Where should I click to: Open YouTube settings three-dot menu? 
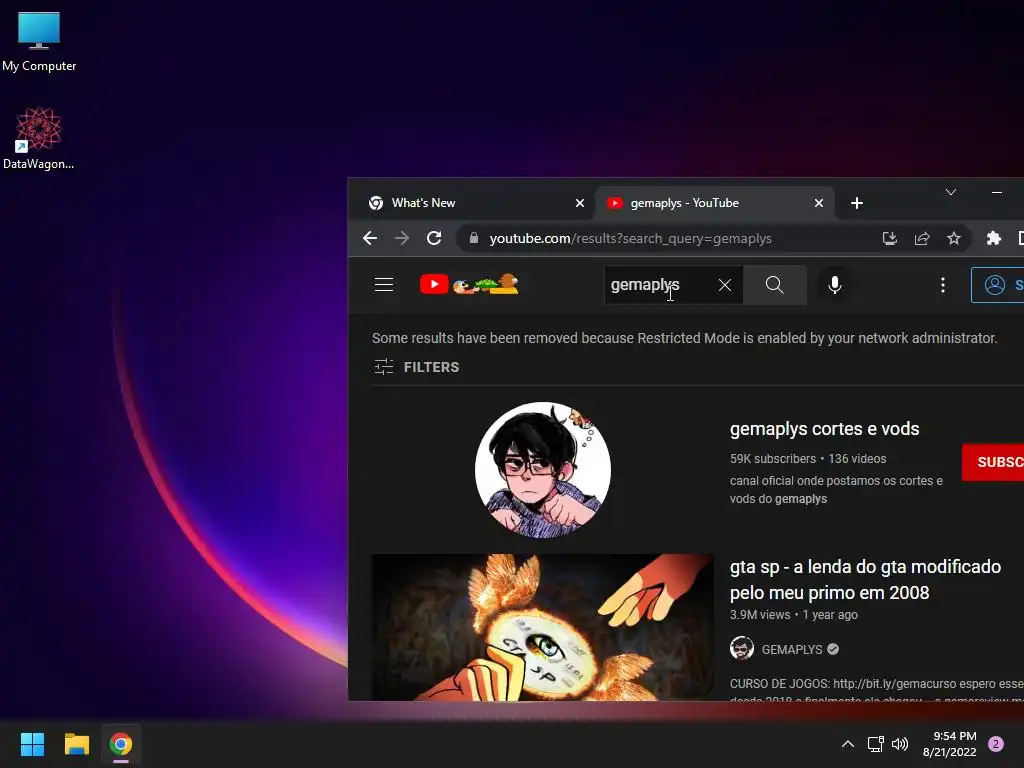[x=942, y=285]
